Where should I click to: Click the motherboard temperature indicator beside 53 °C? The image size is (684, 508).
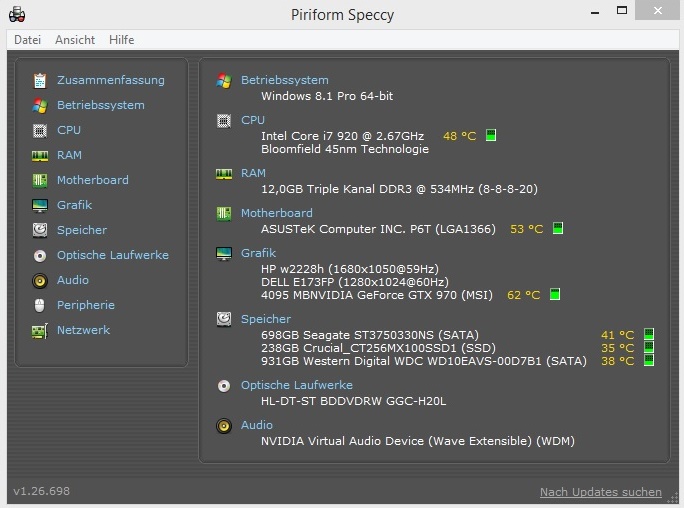[x=558, y=228]
